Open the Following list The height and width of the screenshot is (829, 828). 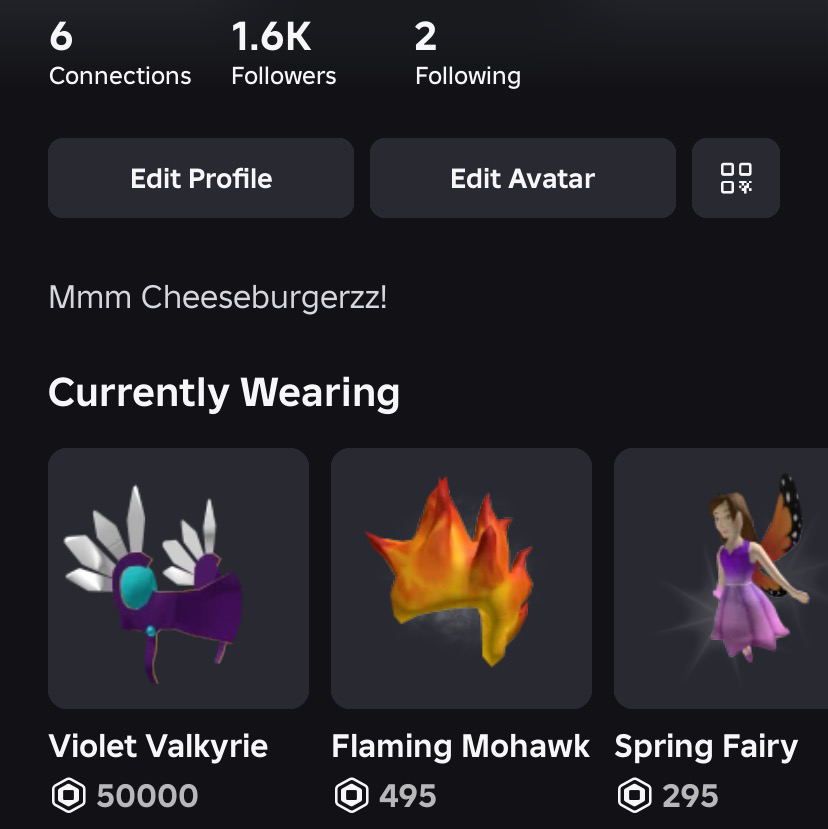pyautogui.click(x=467, y=56)
